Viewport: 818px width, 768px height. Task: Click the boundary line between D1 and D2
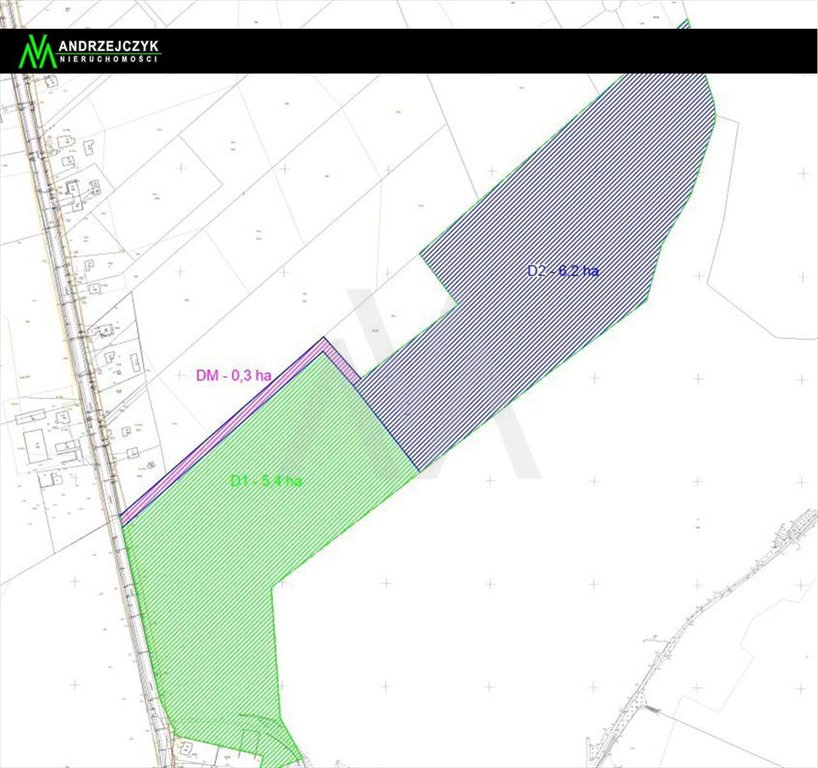(x=388, y=425)
